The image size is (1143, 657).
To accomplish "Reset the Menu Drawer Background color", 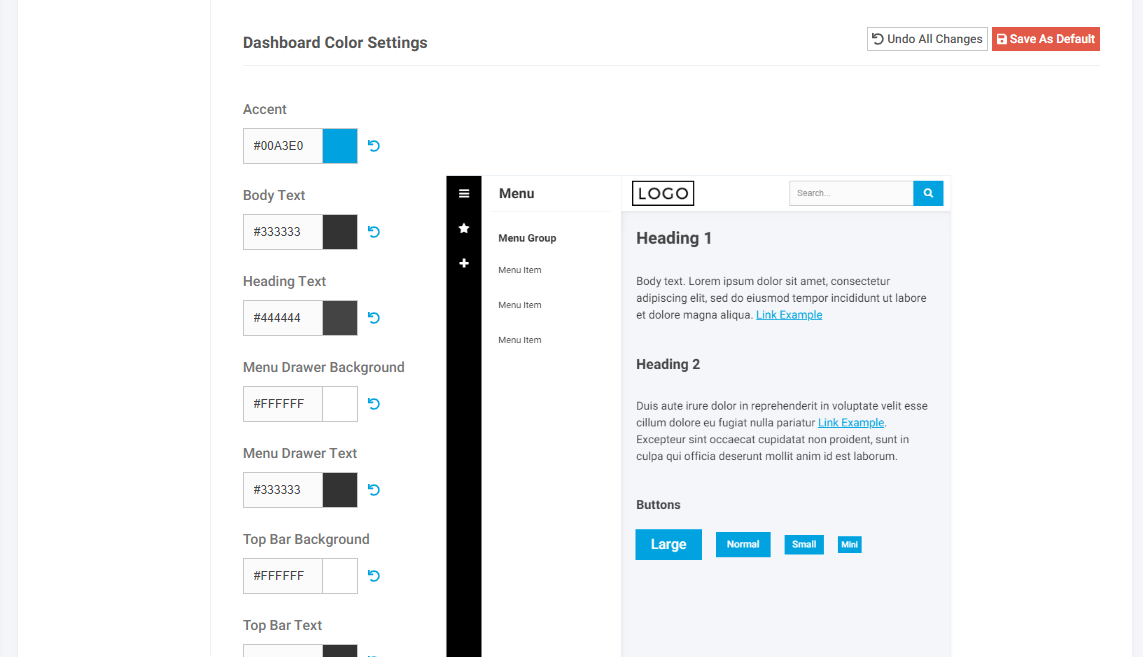I will click(374, 404).
